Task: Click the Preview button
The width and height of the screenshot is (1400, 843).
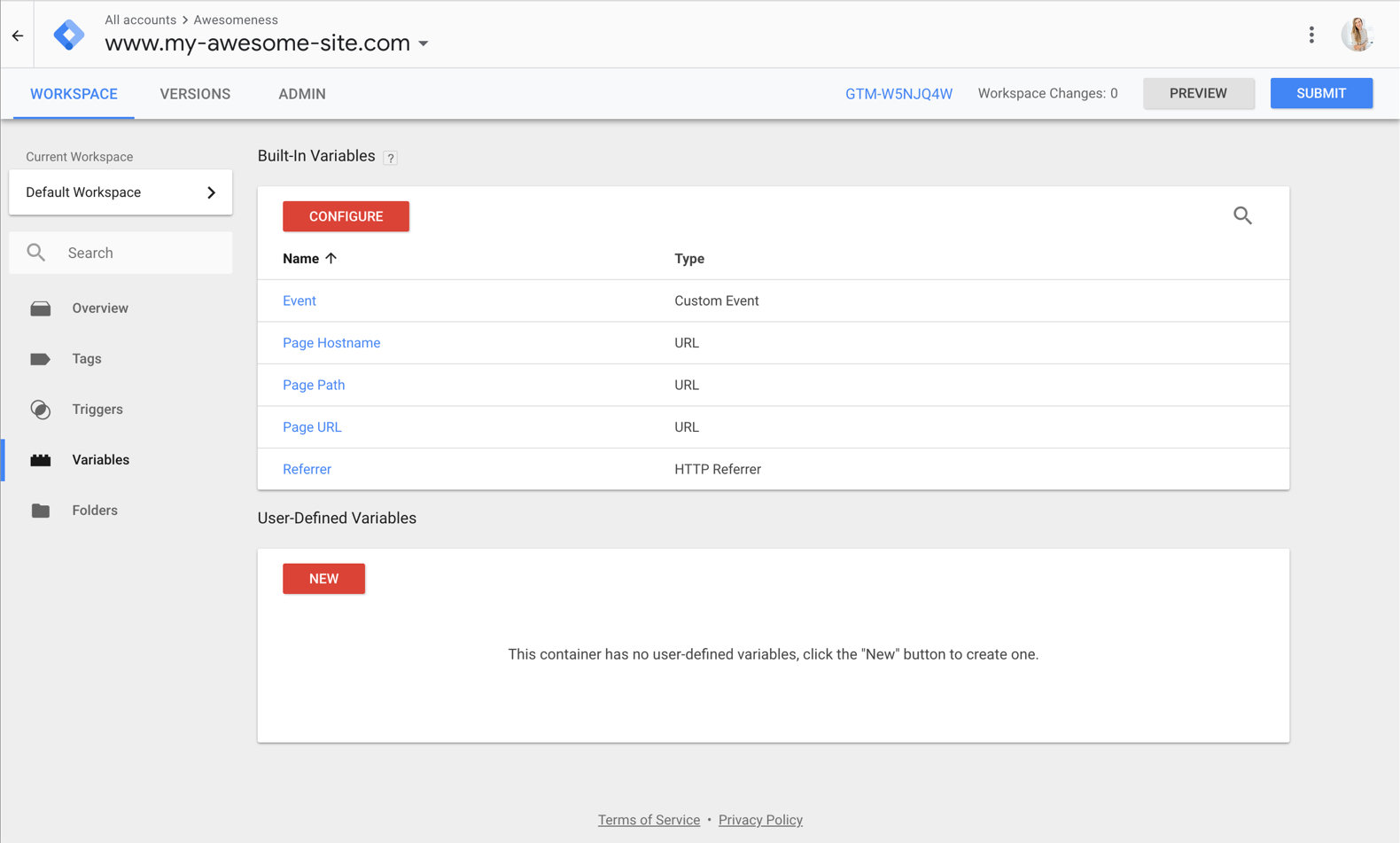Action: point(1198,93)
